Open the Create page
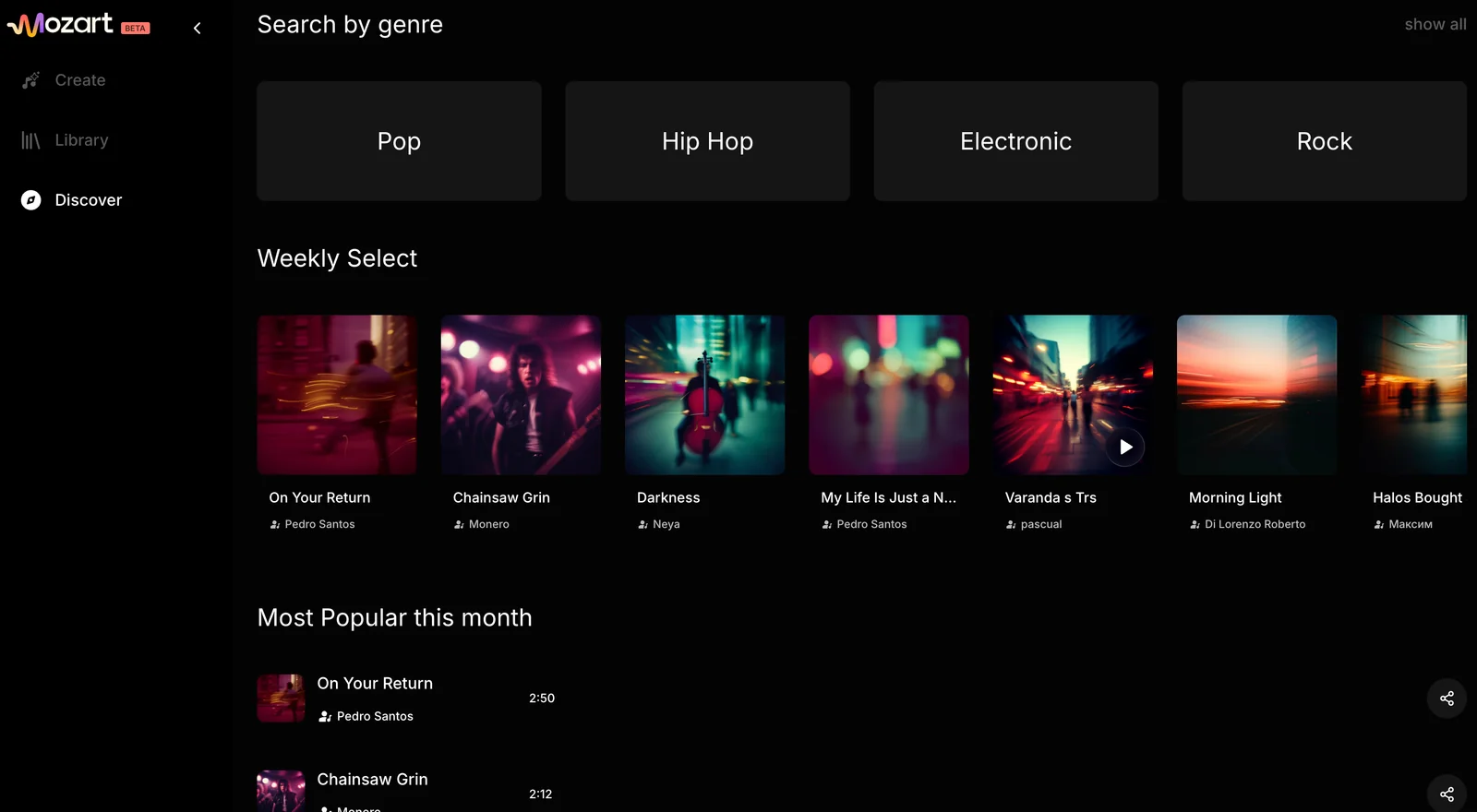Viewport: 1477px width, 812px height. (x=79, y=80)
